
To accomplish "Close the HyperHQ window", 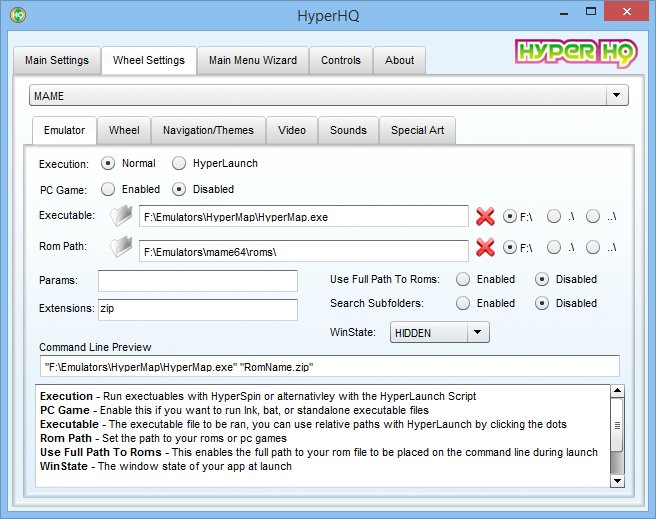I will click(627, 12).
